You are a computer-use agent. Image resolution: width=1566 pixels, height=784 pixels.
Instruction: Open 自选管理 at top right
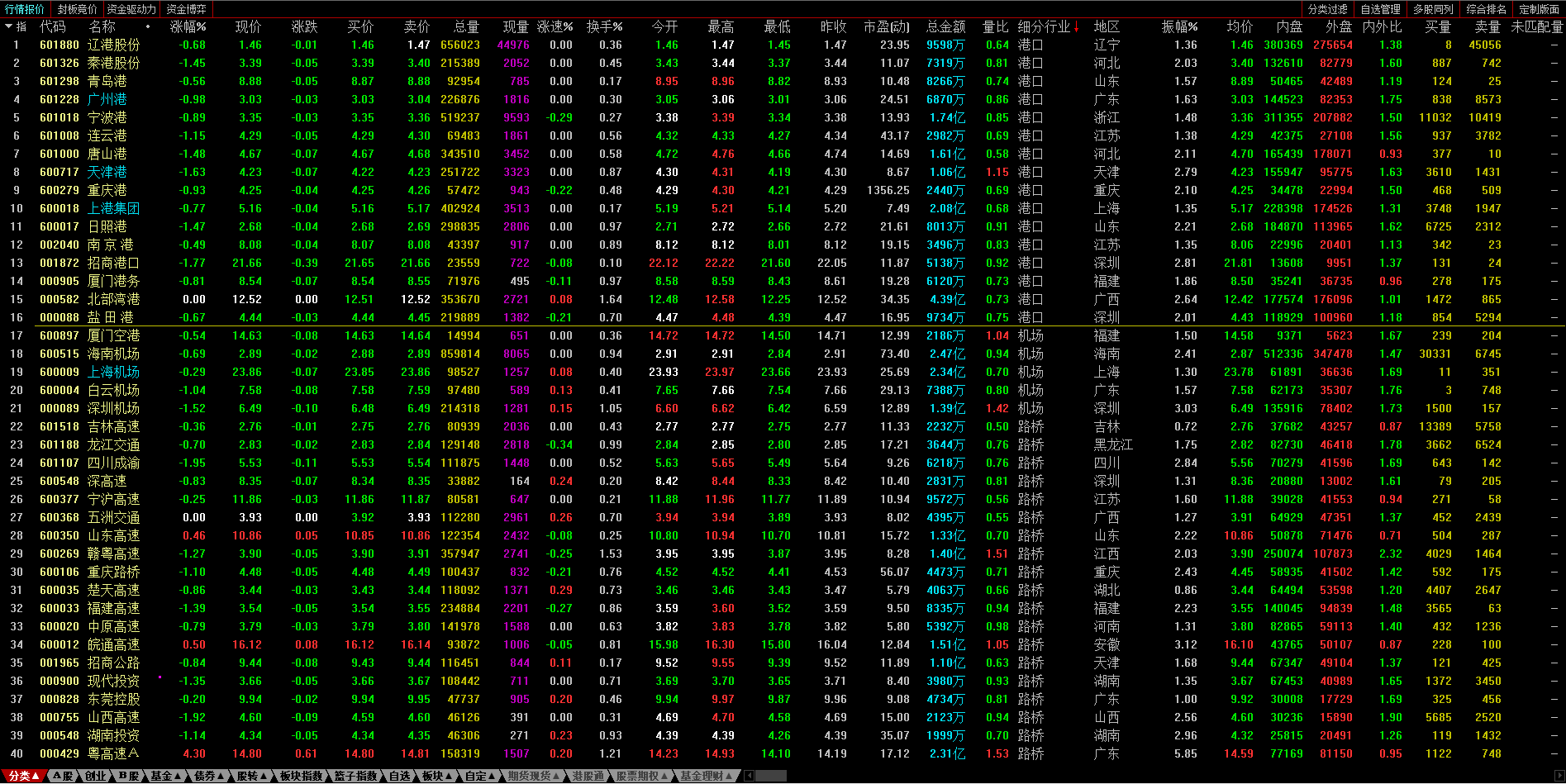point(1380,9)
